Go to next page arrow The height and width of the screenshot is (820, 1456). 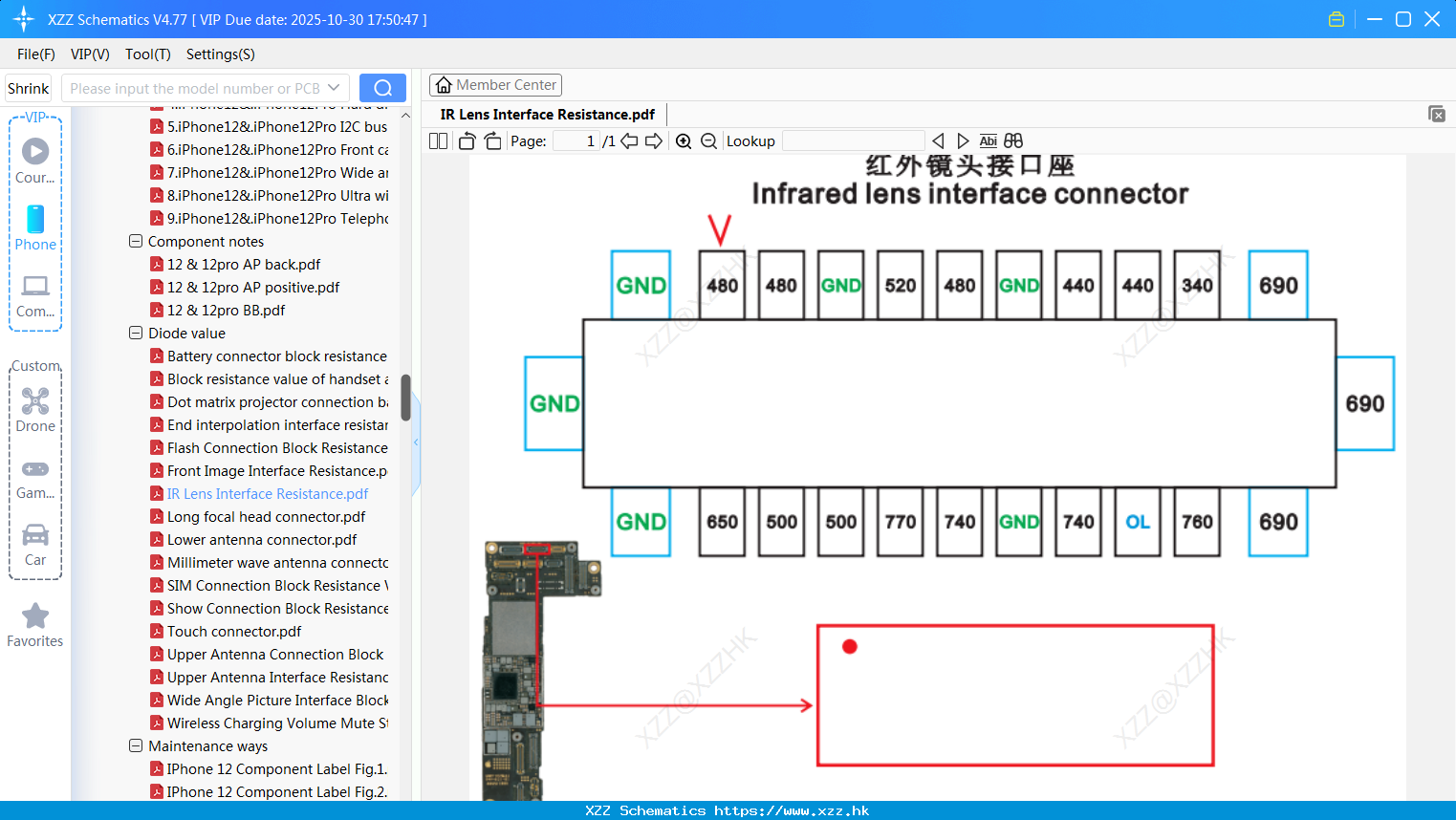pos(654,141)
